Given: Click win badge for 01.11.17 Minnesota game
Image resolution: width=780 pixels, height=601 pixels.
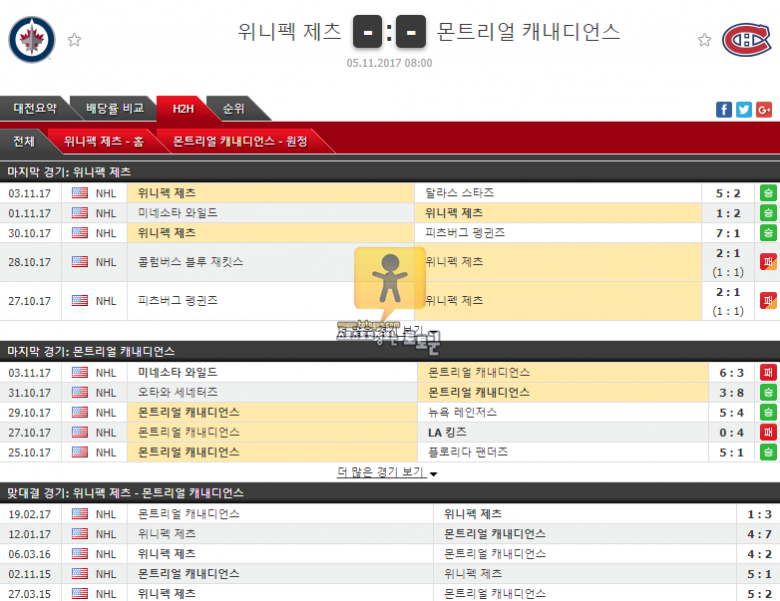Looking at the screenshot, I should (x=768, y=213).
